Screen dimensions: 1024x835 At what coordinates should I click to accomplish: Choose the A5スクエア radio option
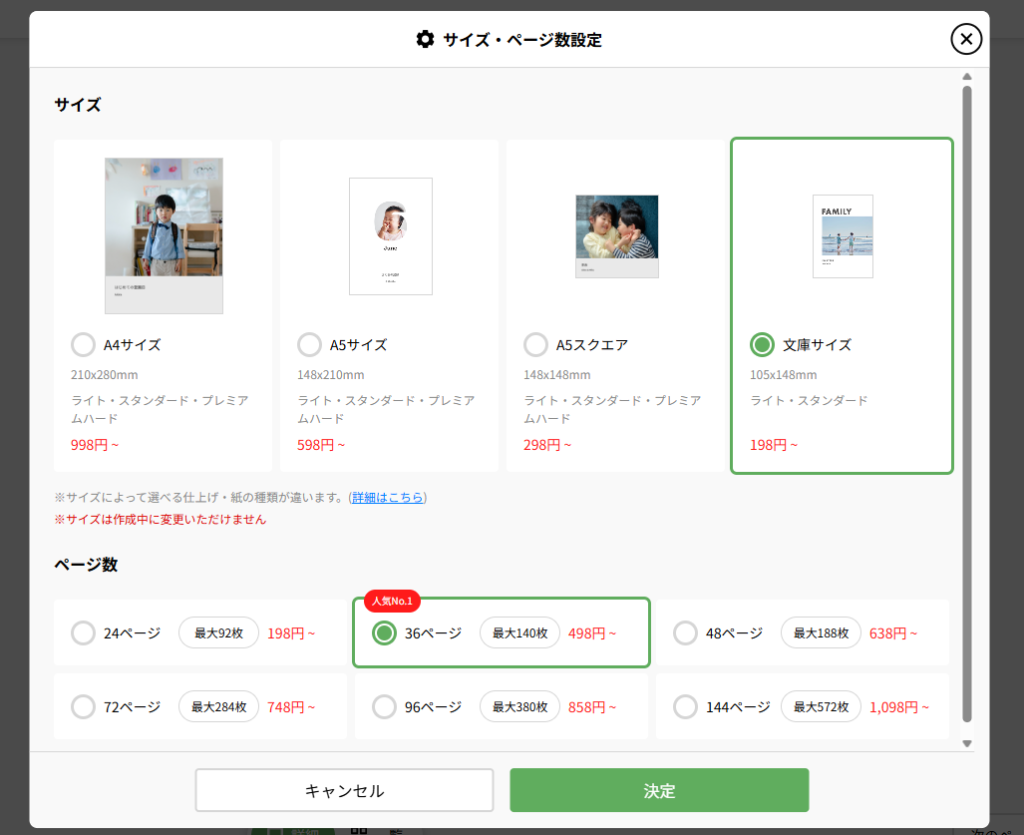[536, 345]
